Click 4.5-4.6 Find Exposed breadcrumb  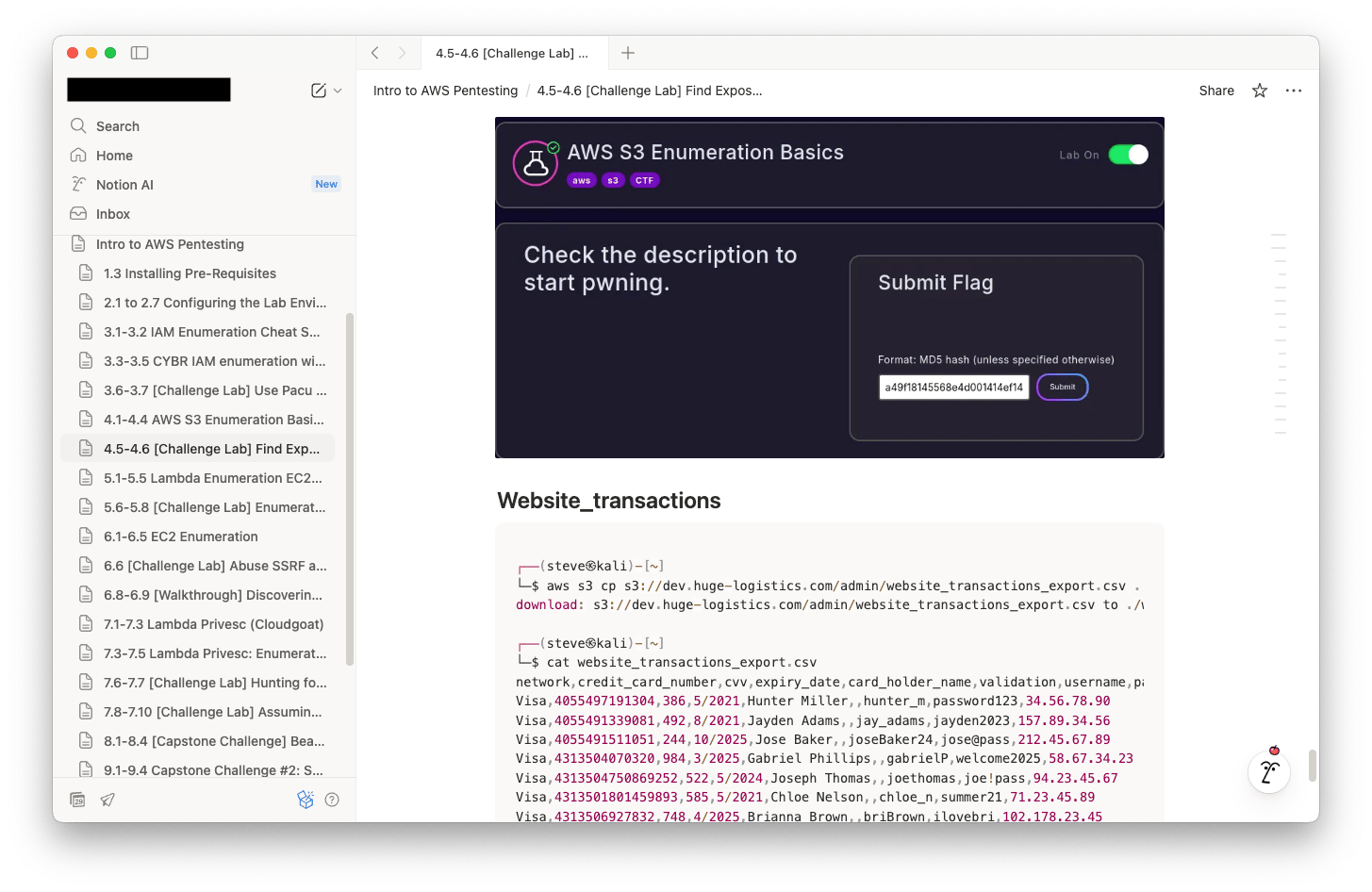pos(650,91)
